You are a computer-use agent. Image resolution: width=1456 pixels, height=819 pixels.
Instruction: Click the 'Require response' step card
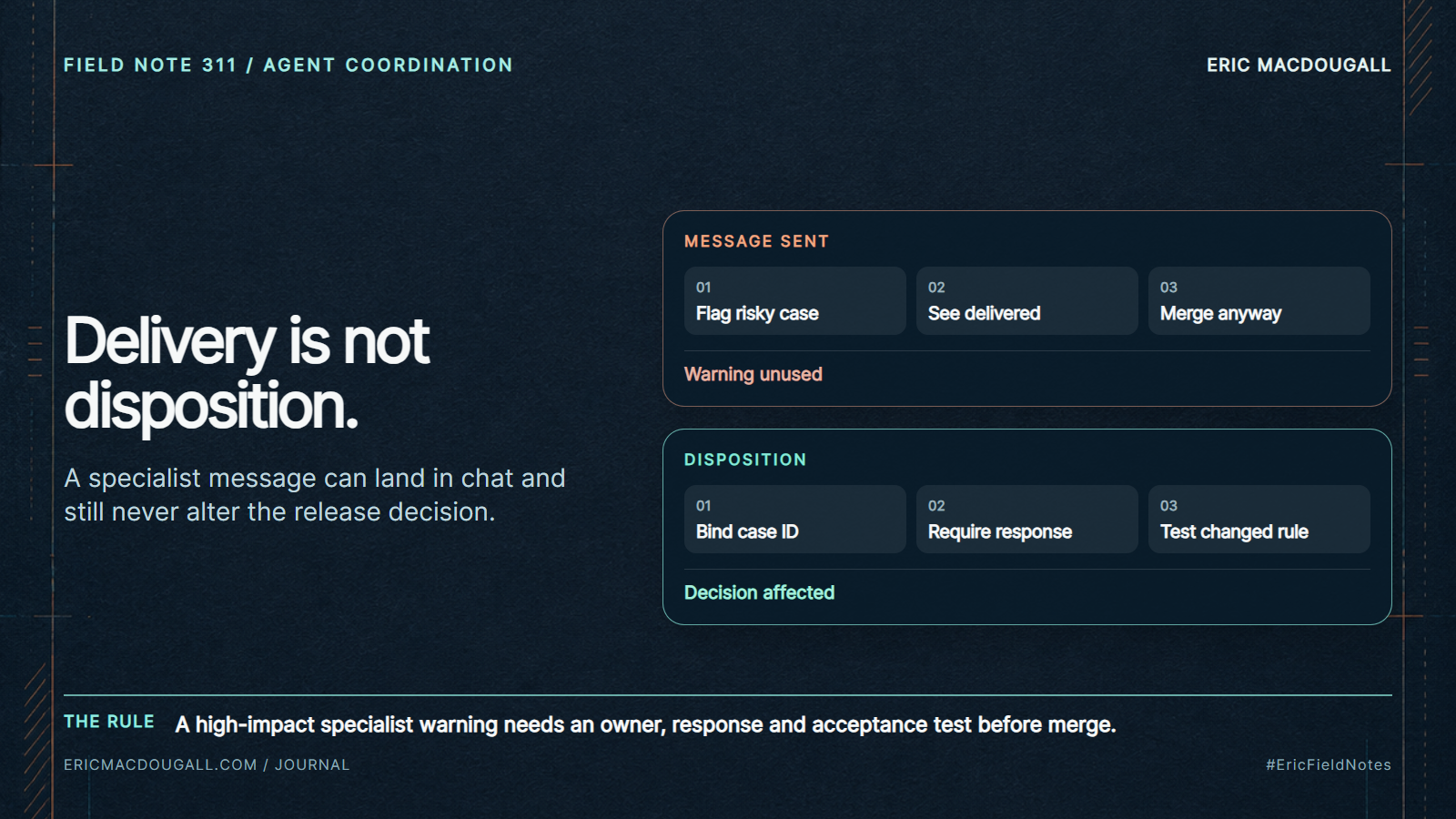pyautogui.click(x=1026, y=519)
